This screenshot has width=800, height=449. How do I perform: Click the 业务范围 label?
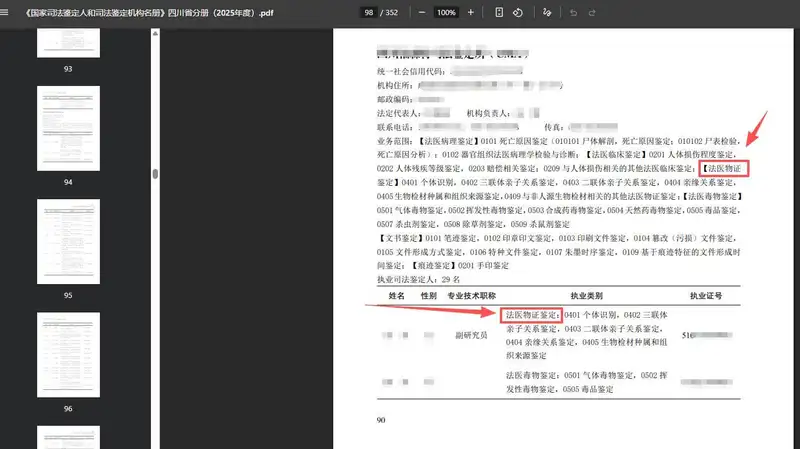point(395,141)
